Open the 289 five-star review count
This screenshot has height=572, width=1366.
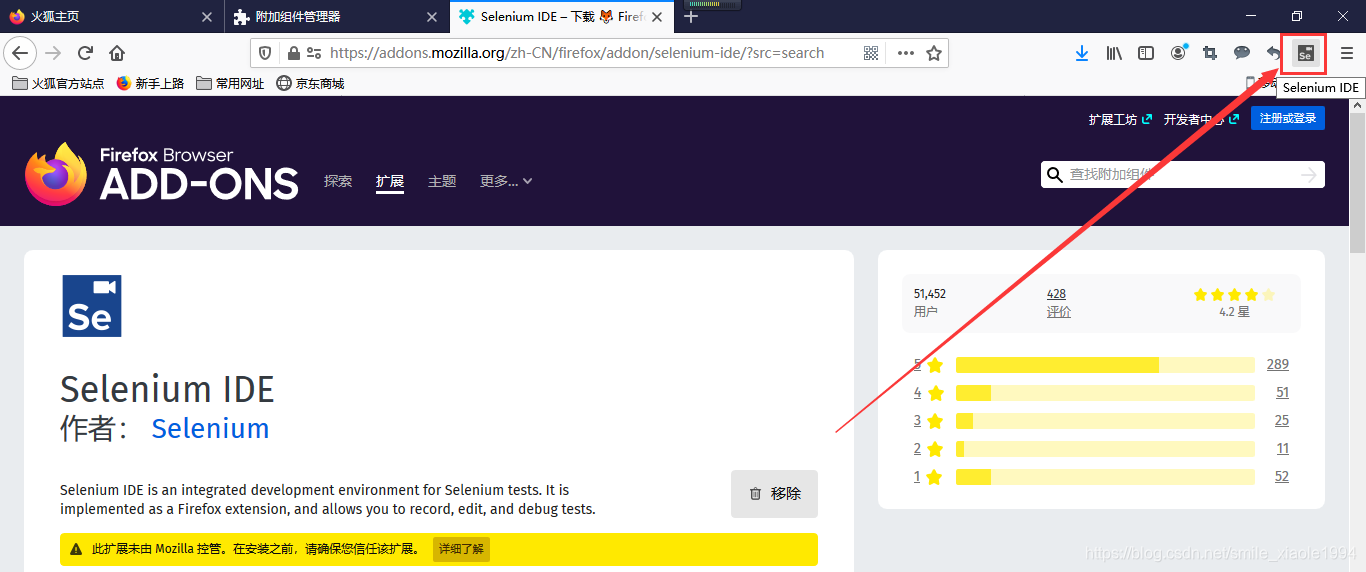tap(1277, 365)
